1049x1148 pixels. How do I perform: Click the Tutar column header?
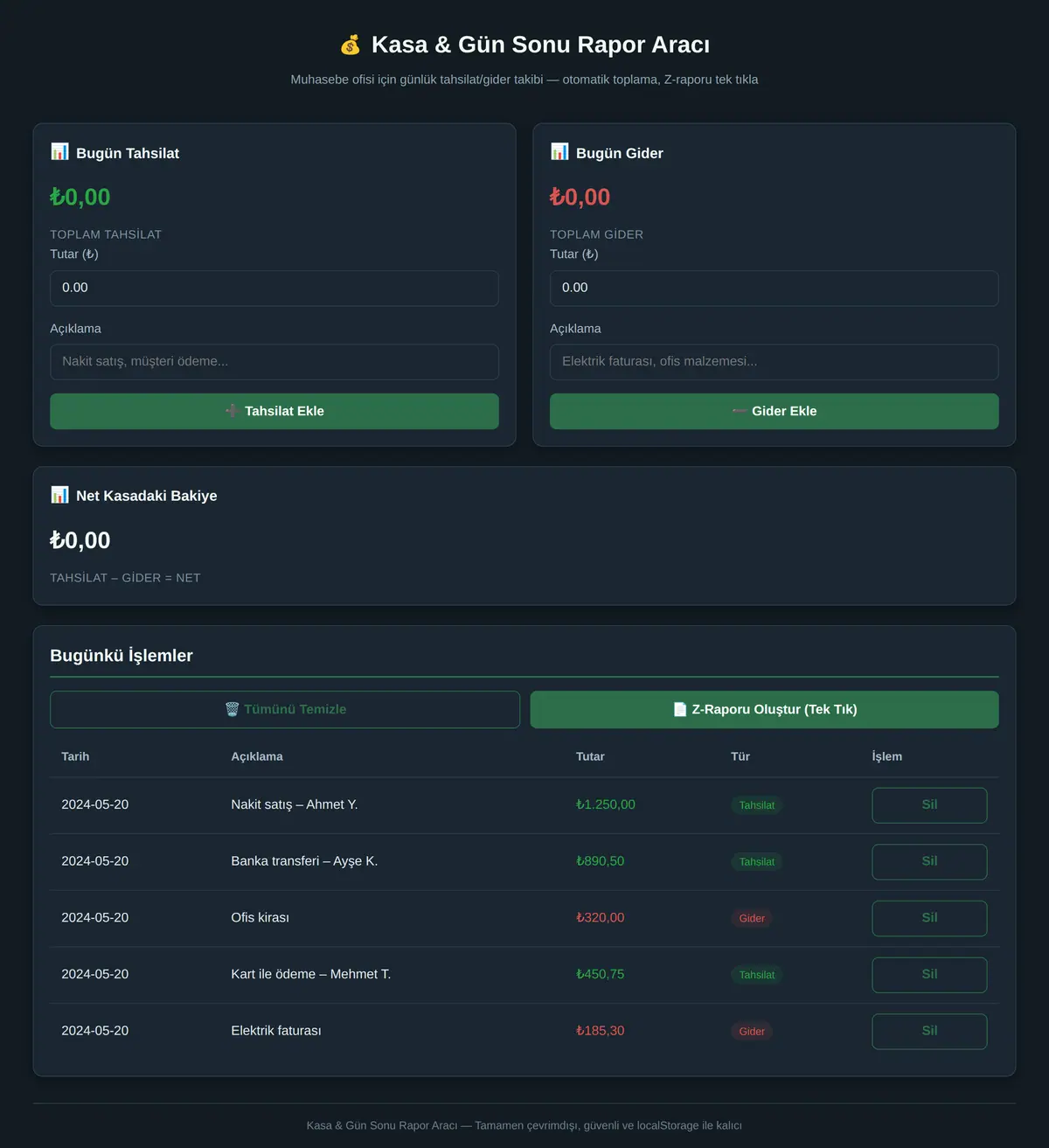(590, 756)
